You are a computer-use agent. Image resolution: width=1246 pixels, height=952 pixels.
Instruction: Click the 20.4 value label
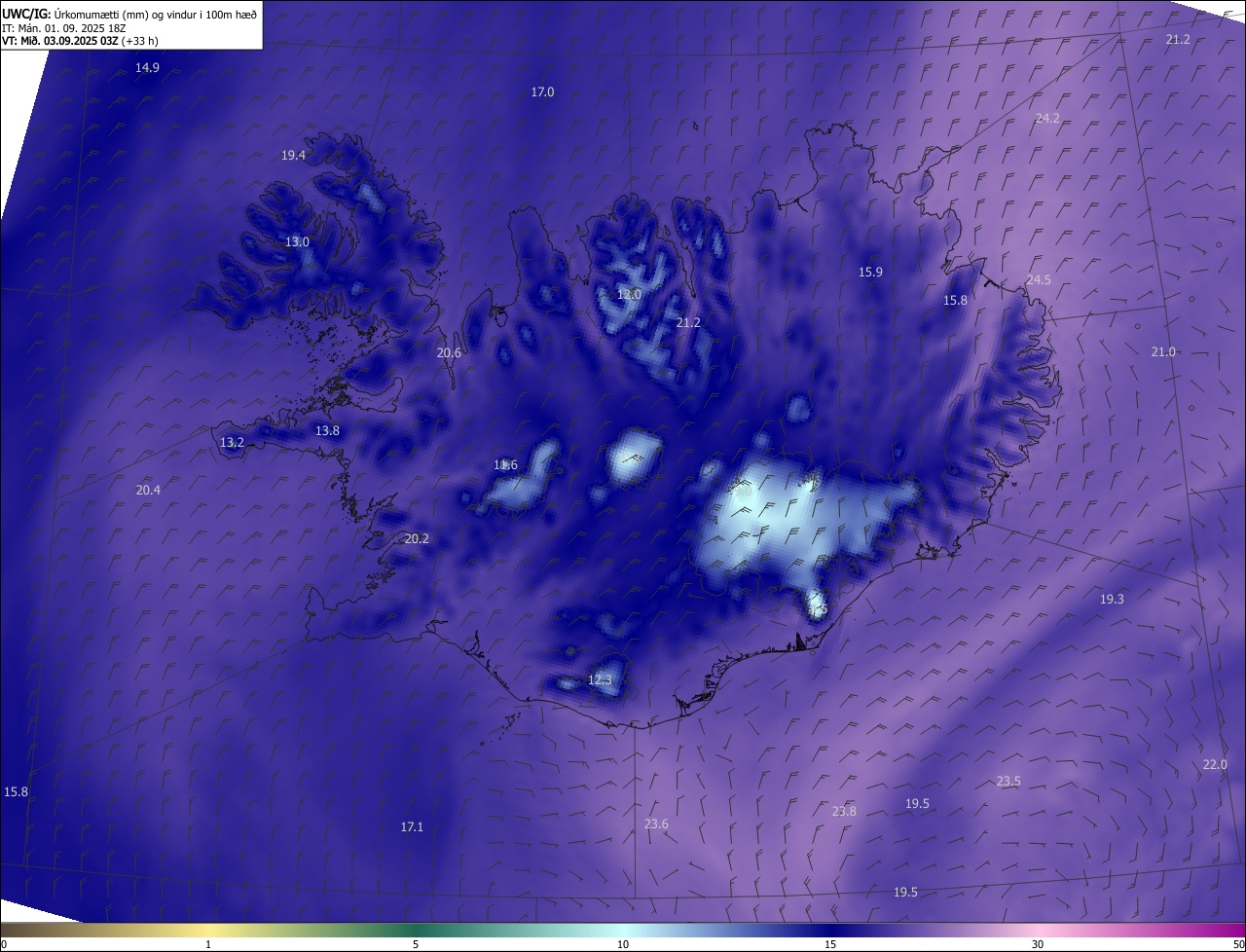(x=148, y=490)
